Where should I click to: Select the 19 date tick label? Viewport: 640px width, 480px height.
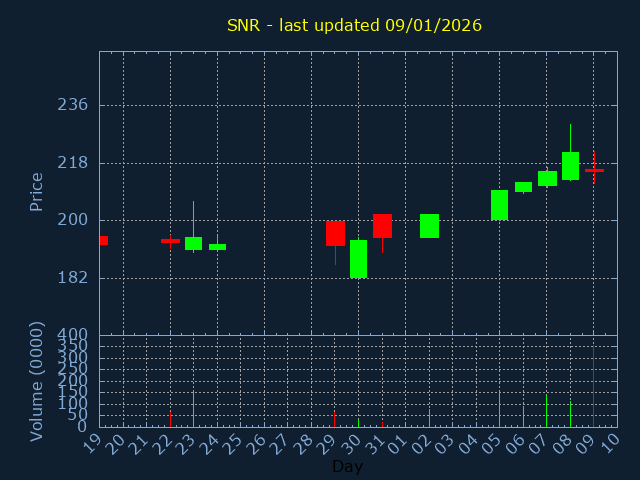(x=95, y=442)
